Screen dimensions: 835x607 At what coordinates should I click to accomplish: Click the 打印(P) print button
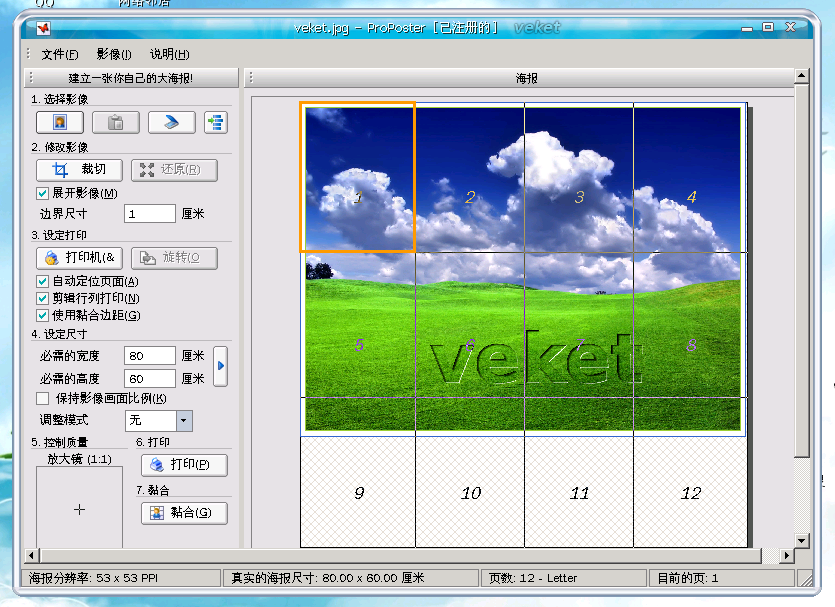coord(184,465)
